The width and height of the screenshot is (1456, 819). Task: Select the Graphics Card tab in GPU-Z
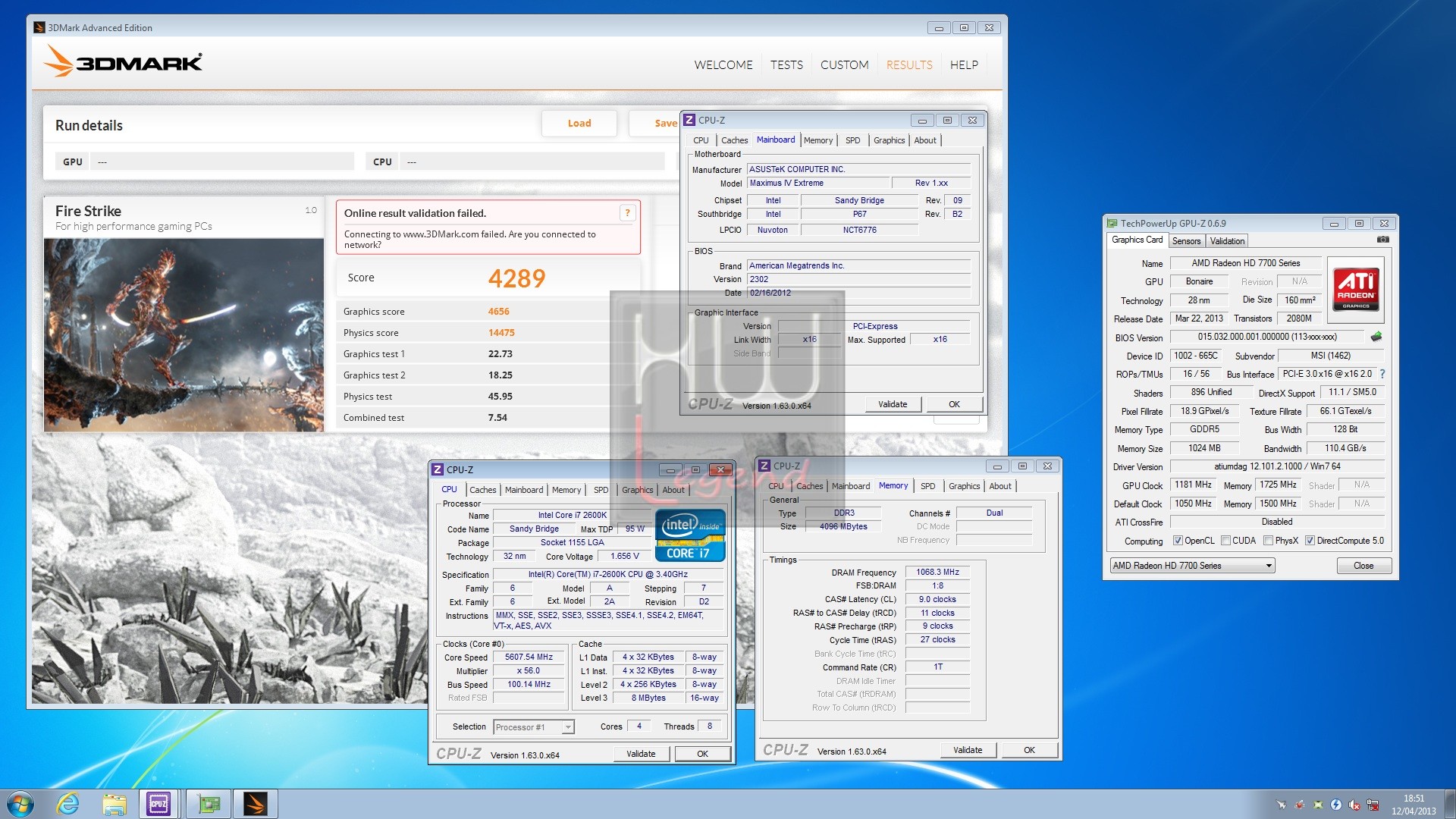pyautogui.click(x=1137, y=240)
